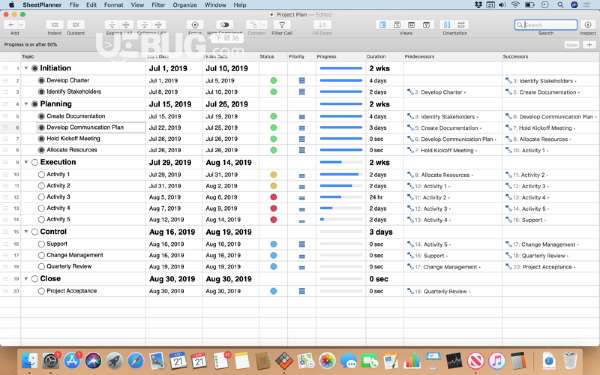The image size is (600, 375).
Task: Open the SheetPlanner application menu
Action: 42,5
